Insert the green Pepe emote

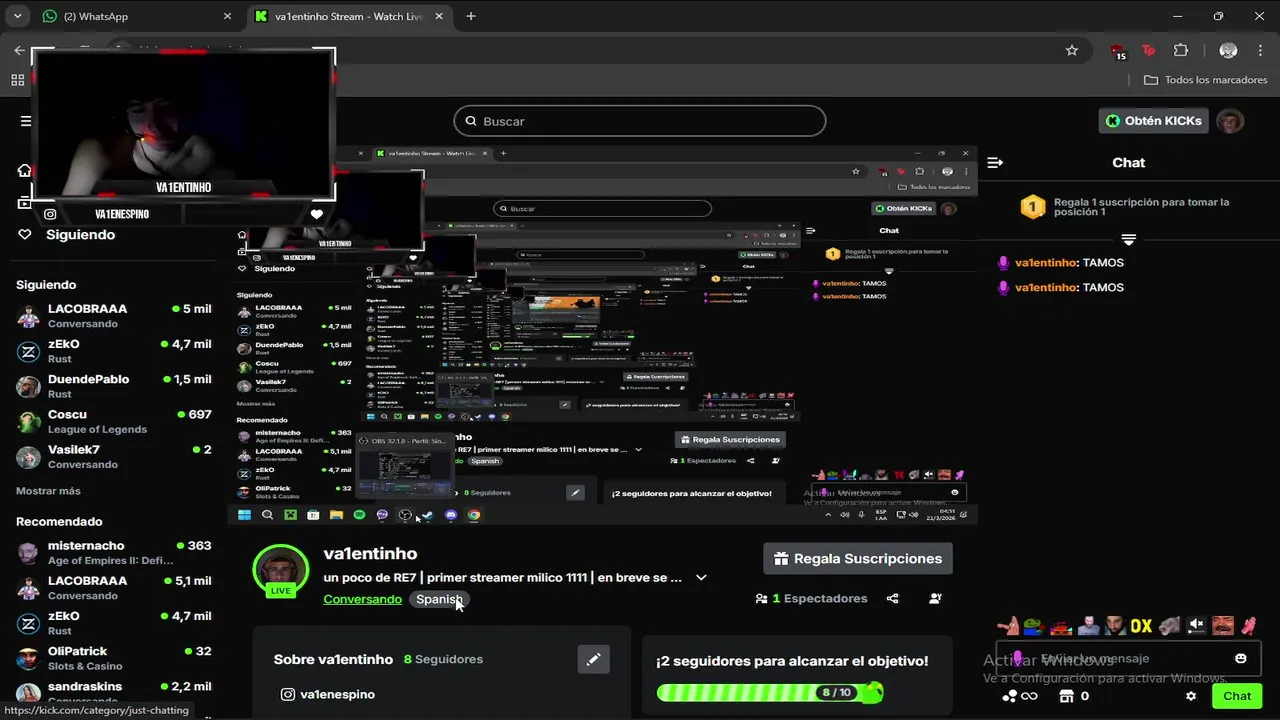(1035, 626)
